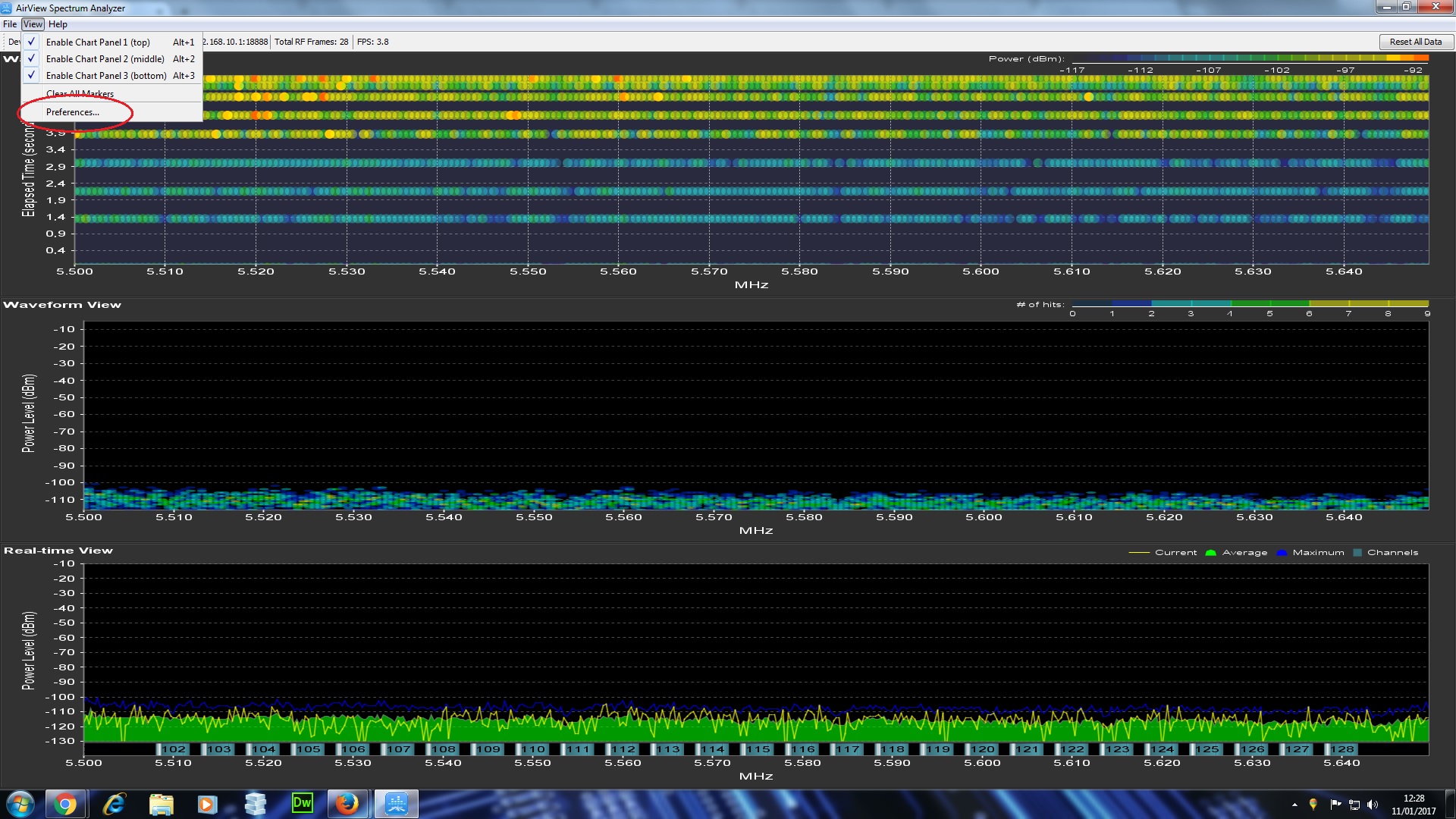The width and height of the screenshot is (1456, 819).
Task: Click the Power (dBm) color scale bar
Action: tap(1250, 58)
